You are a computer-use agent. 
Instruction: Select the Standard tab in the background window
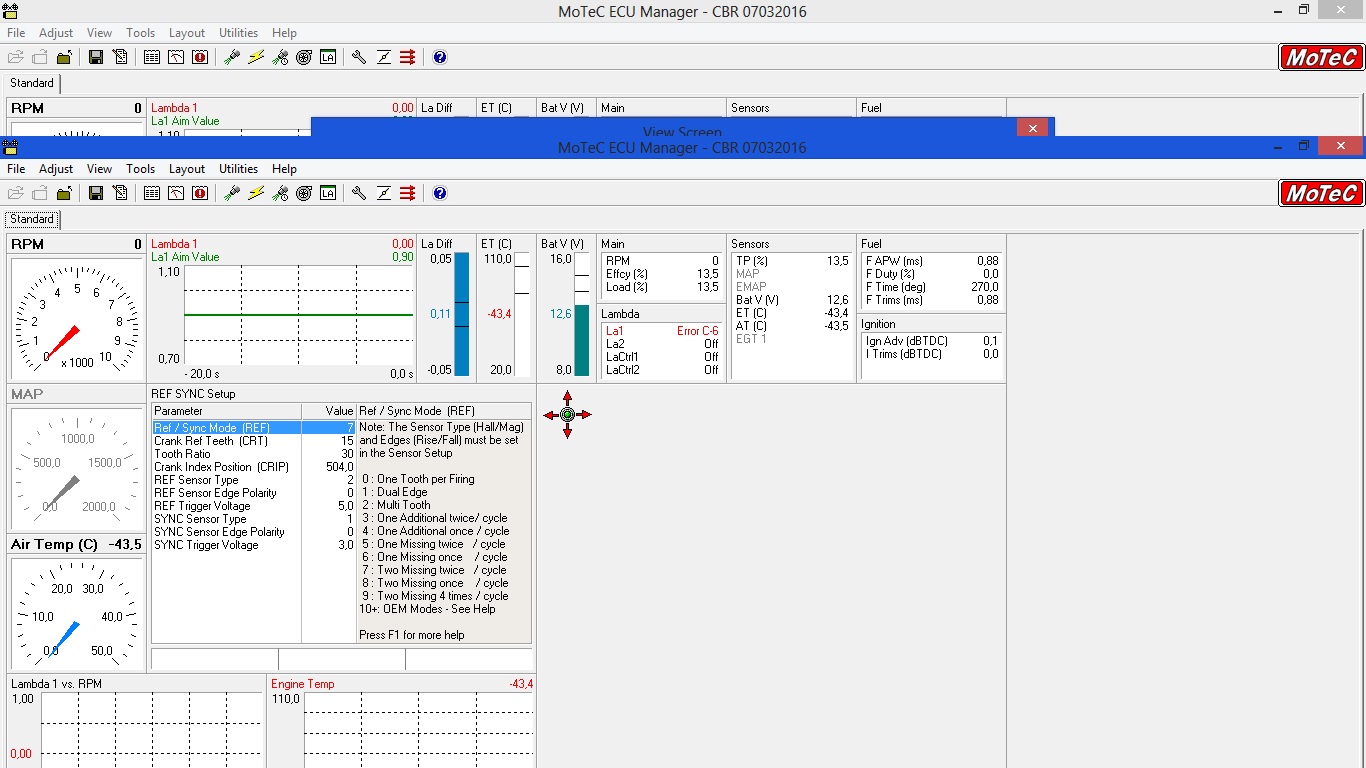(32, 83)
